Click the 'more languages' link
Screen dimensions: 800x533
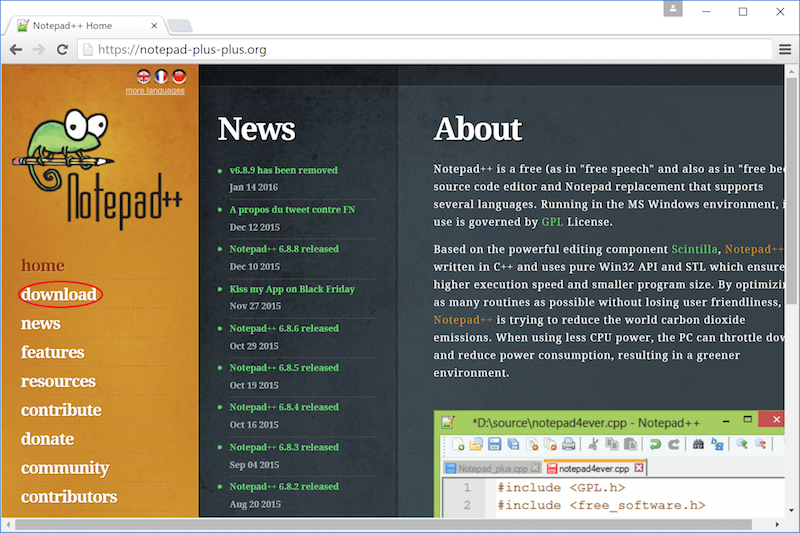[155, 90]
